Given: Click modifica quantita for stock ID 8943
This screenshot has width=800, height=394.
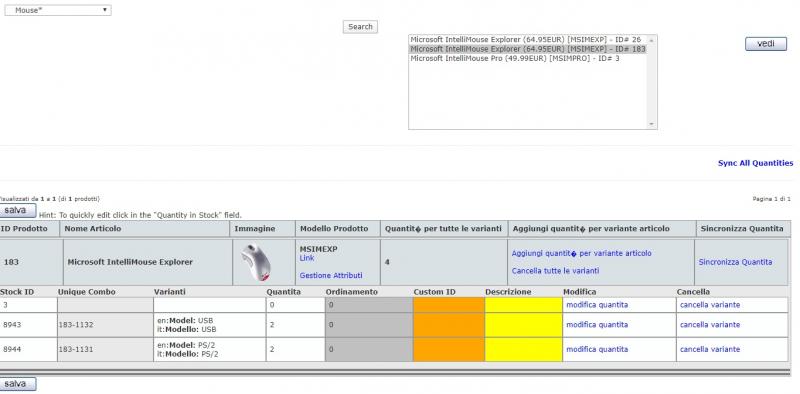Looking at the screenshot, I should tap(597, 325).
